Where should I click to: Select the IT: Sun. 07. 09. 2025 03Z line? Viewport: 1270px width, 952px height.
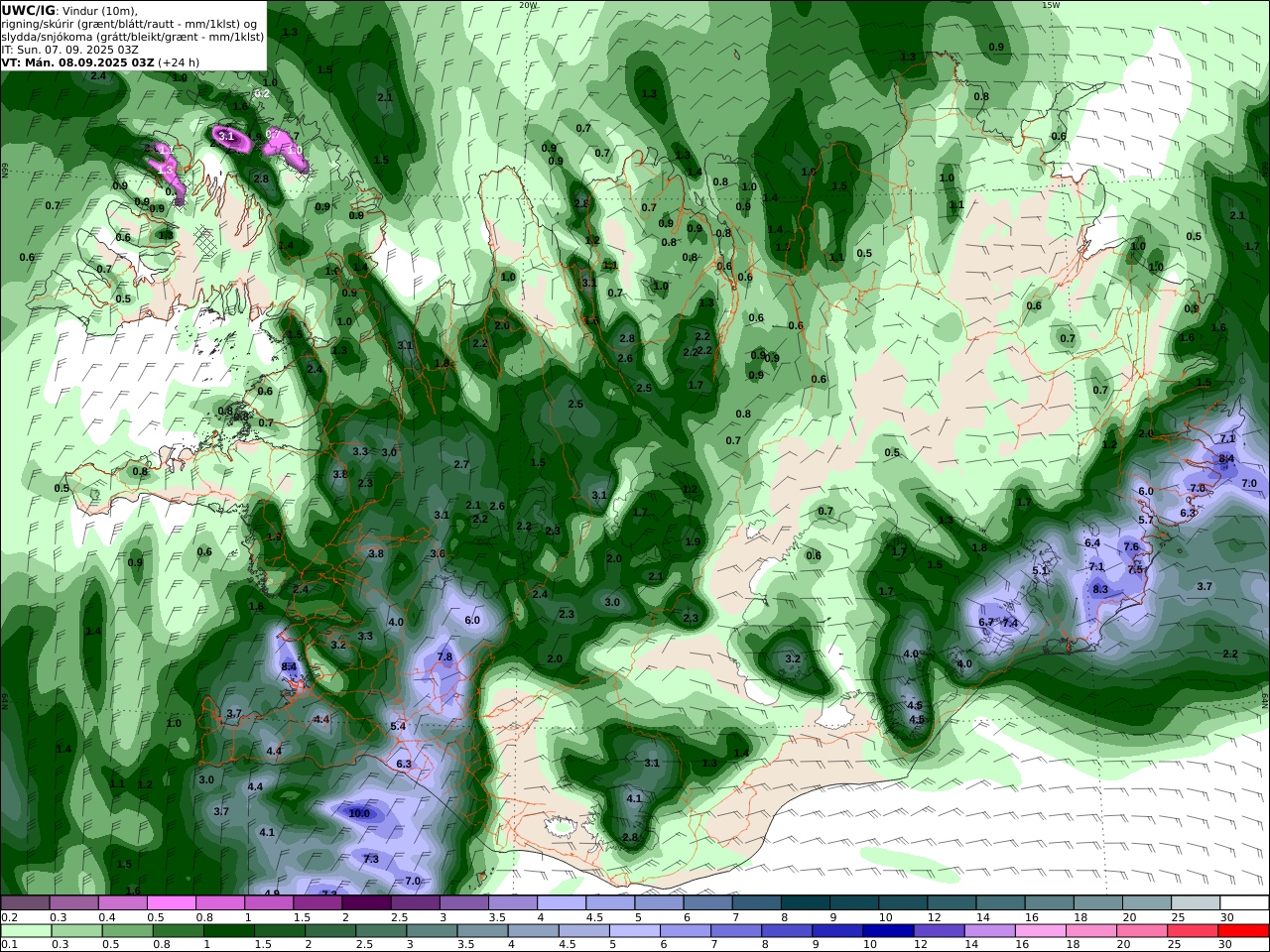[x=70, y=50]
